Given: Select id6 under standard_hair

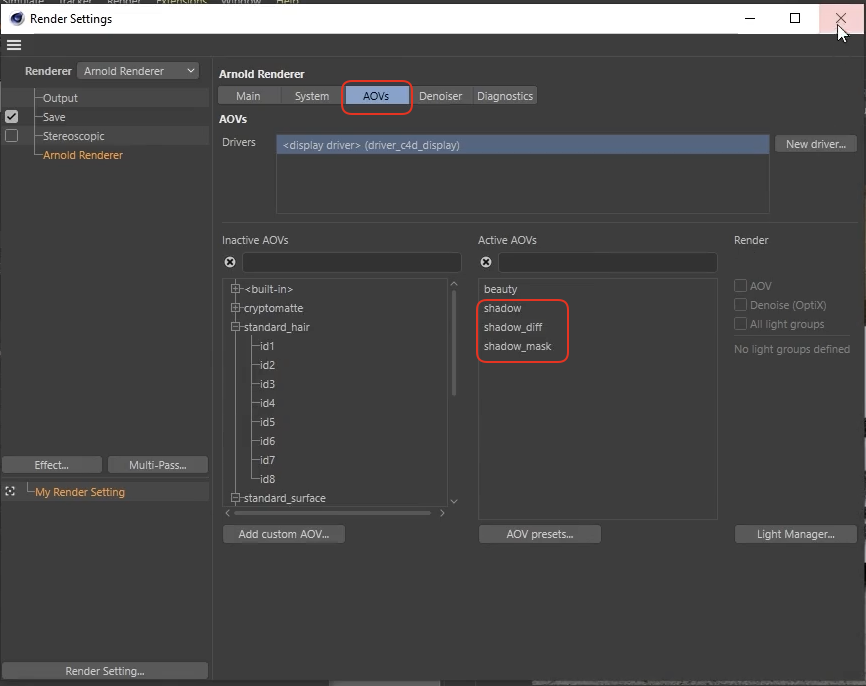Looking at the screenshot, I should click(267, 441).
